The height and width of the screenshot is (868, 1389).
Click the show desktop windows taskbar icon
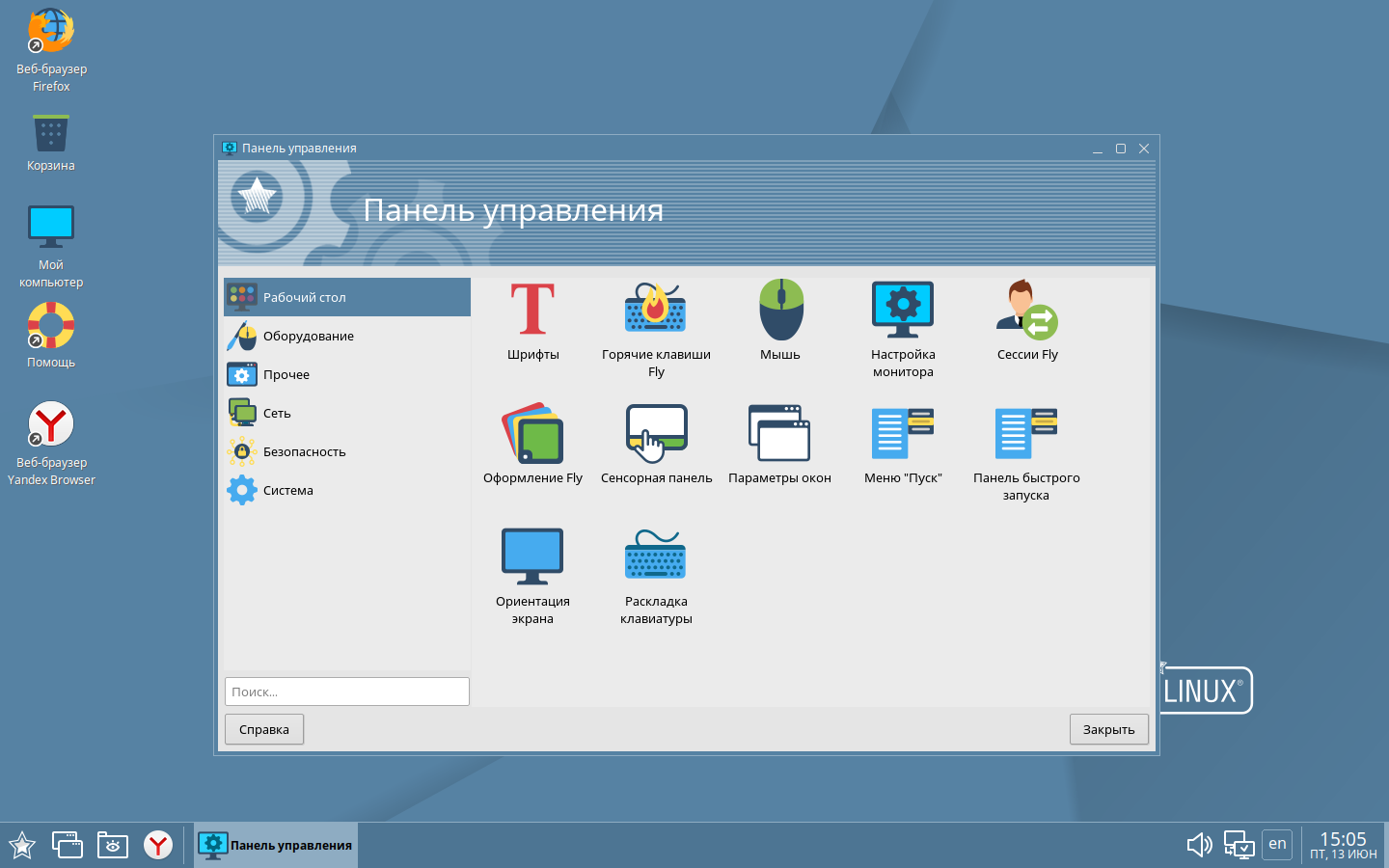pos(68,846)
